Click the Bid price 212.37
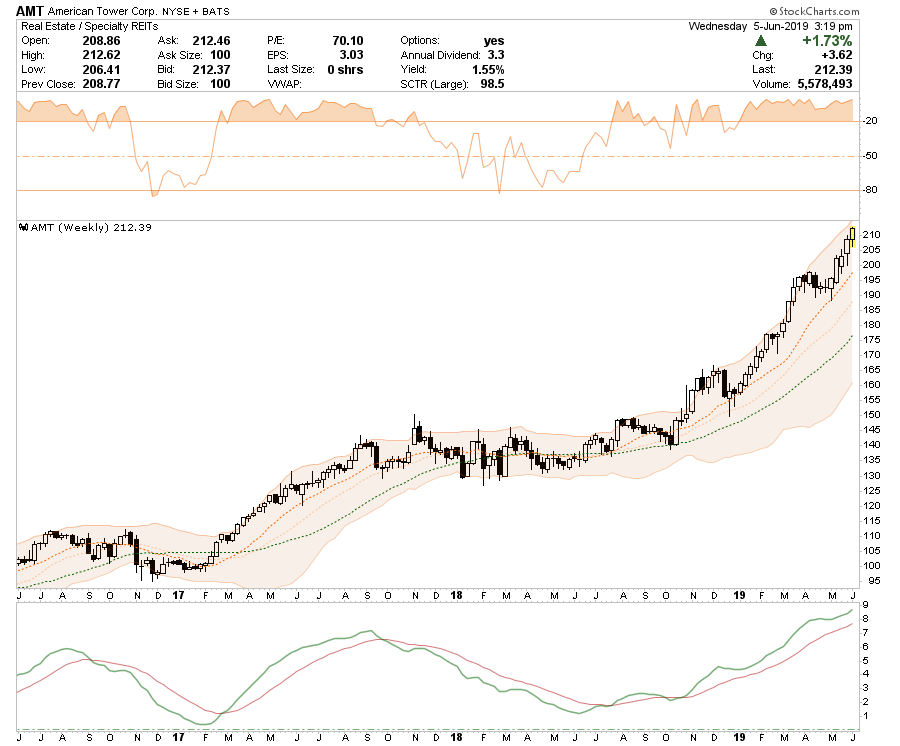900x746 pixels. tap(211, 69)
